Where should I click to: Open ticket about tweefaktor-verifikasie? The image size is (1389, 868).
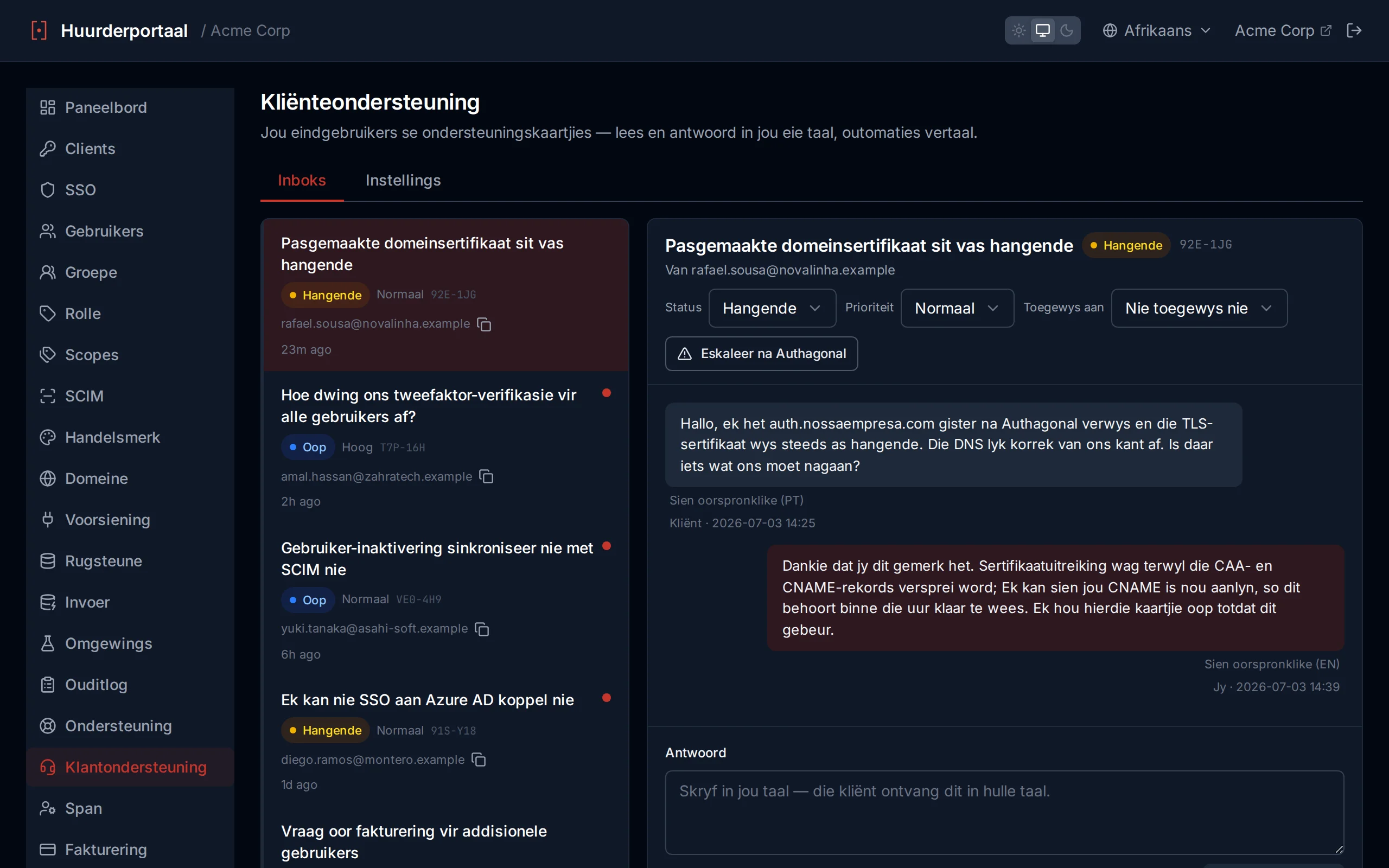445,447
